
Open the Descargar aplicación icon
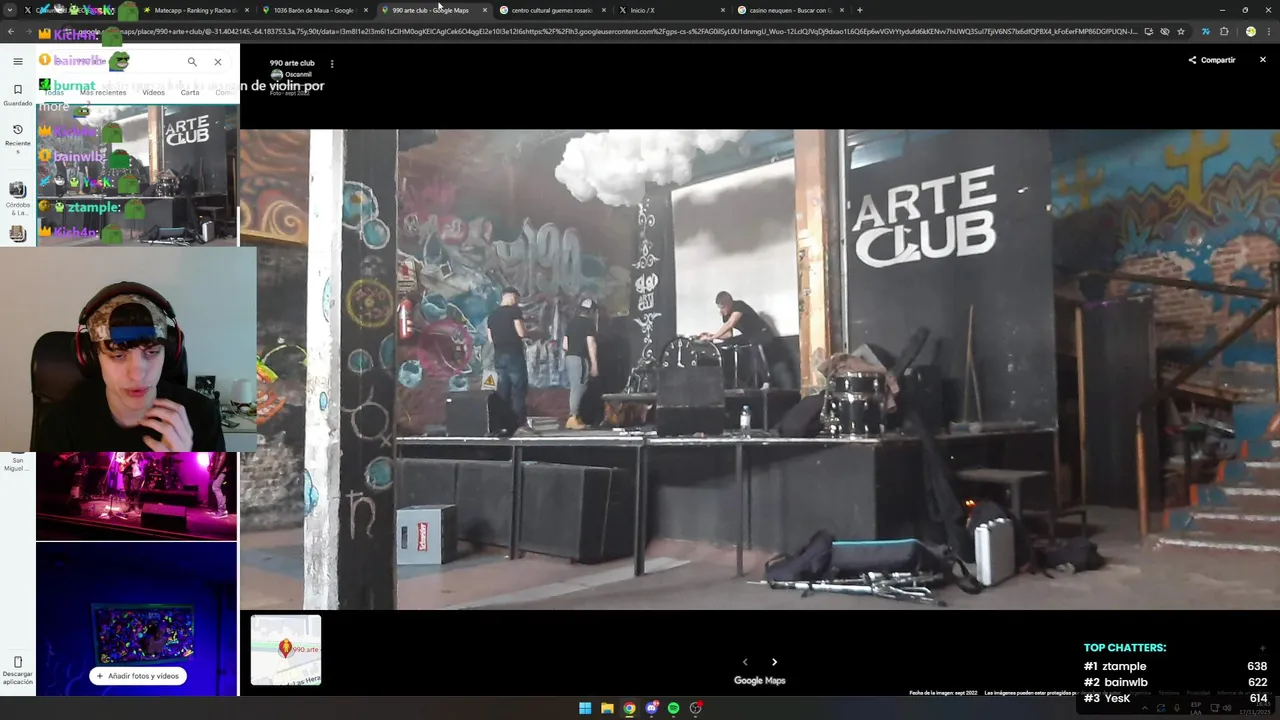[x=17, y=668]
